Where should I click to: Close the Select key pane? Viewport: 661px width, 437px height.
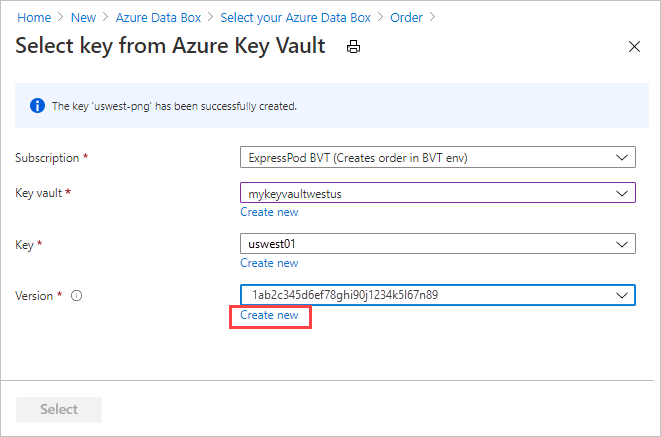(633, 47)
